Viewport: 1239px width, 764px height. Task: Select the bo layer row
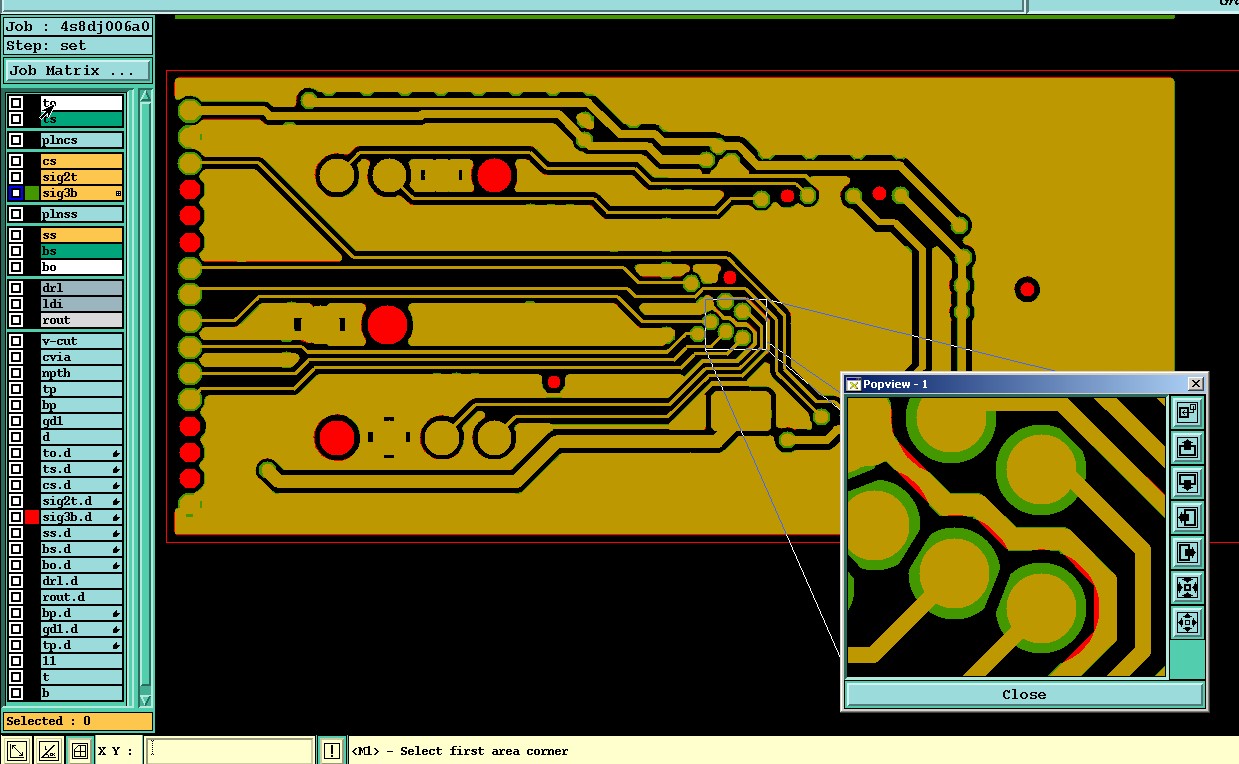click(82, 267)
